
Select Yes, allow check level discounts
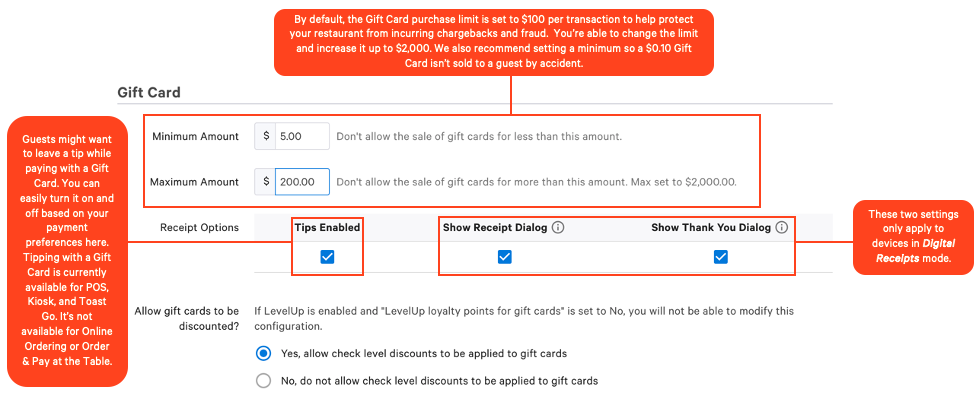[264, 353]
